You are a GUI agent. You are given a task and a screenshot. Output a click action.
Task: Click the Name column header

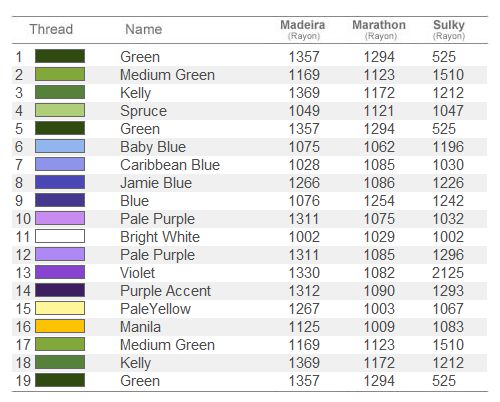[144, 29]
